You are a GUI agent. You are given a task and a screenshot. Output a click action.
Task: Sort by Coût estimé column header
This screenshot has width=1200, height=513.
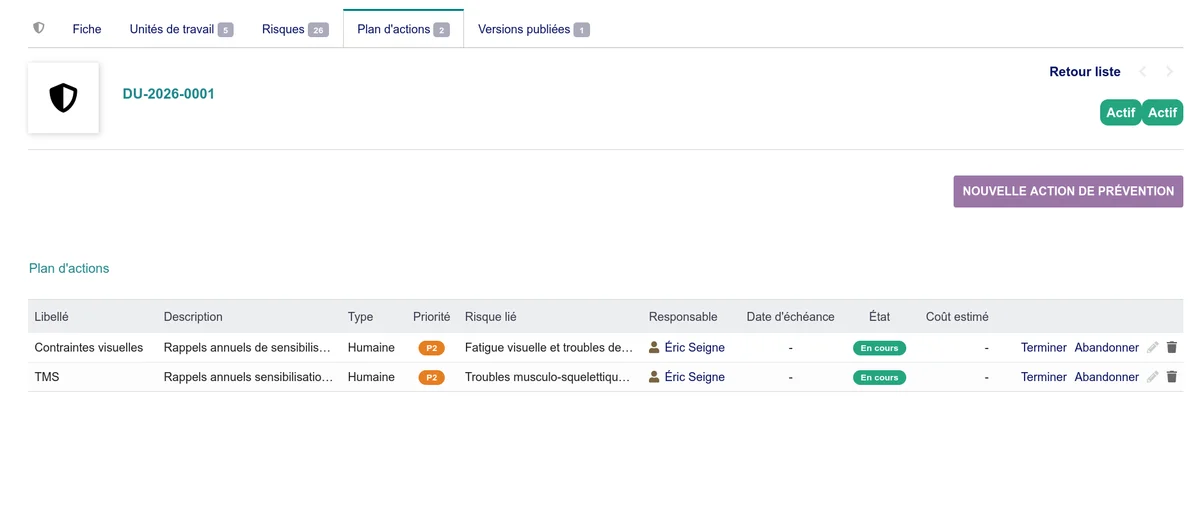click(x=957, y=317)
